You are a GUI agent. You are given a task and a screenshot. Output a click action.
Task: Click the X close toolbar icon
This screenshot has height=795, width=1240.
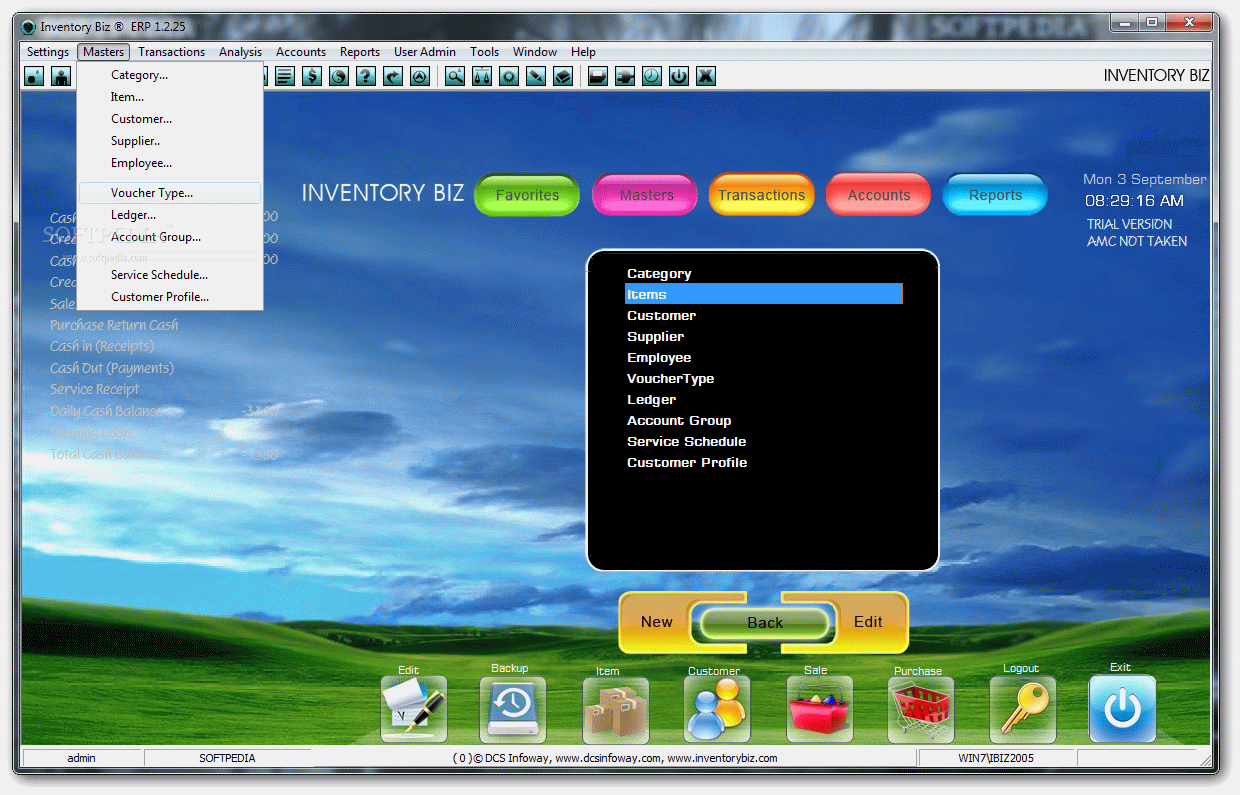pyautogui.click(x=706, y=75)
